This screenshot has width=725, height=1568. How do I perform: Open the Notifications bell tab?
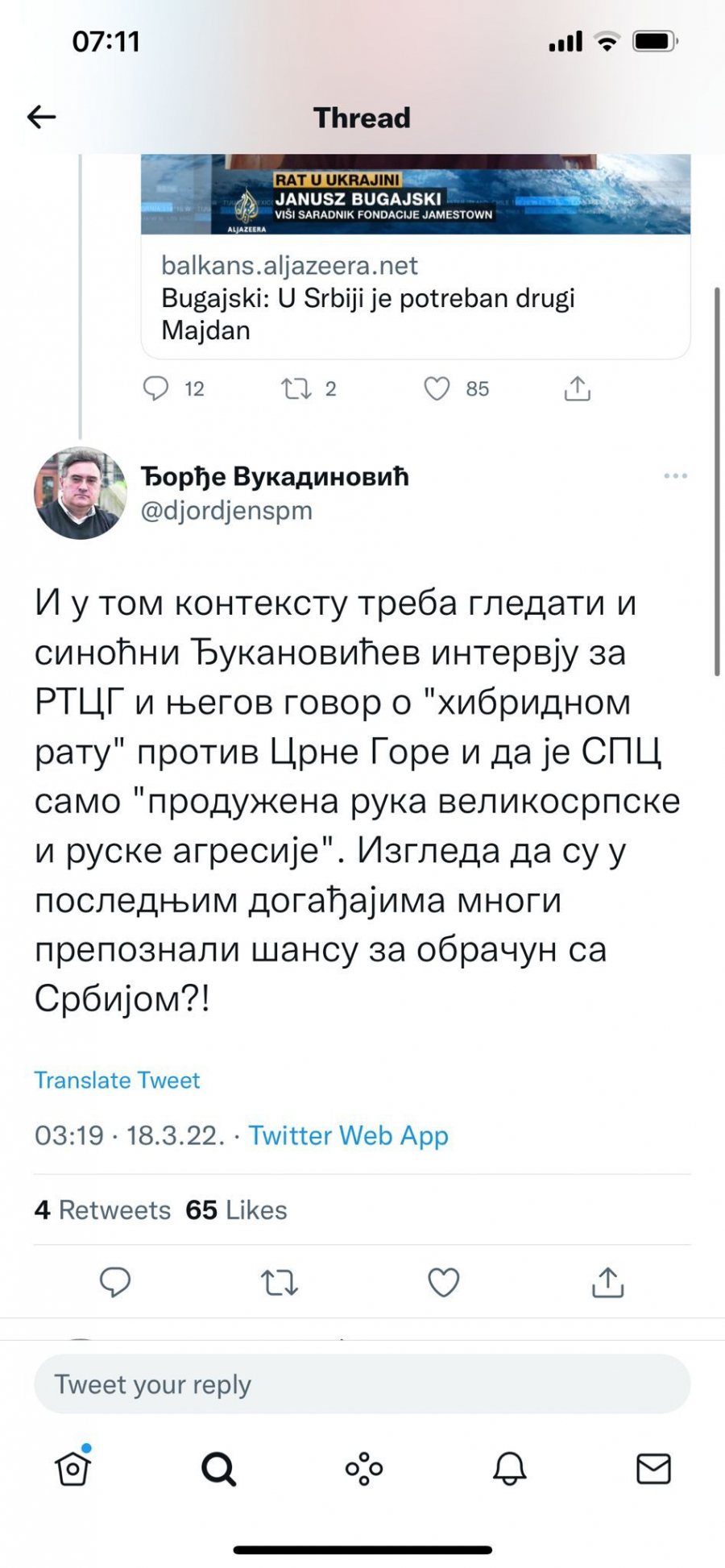pos(509,1469)
